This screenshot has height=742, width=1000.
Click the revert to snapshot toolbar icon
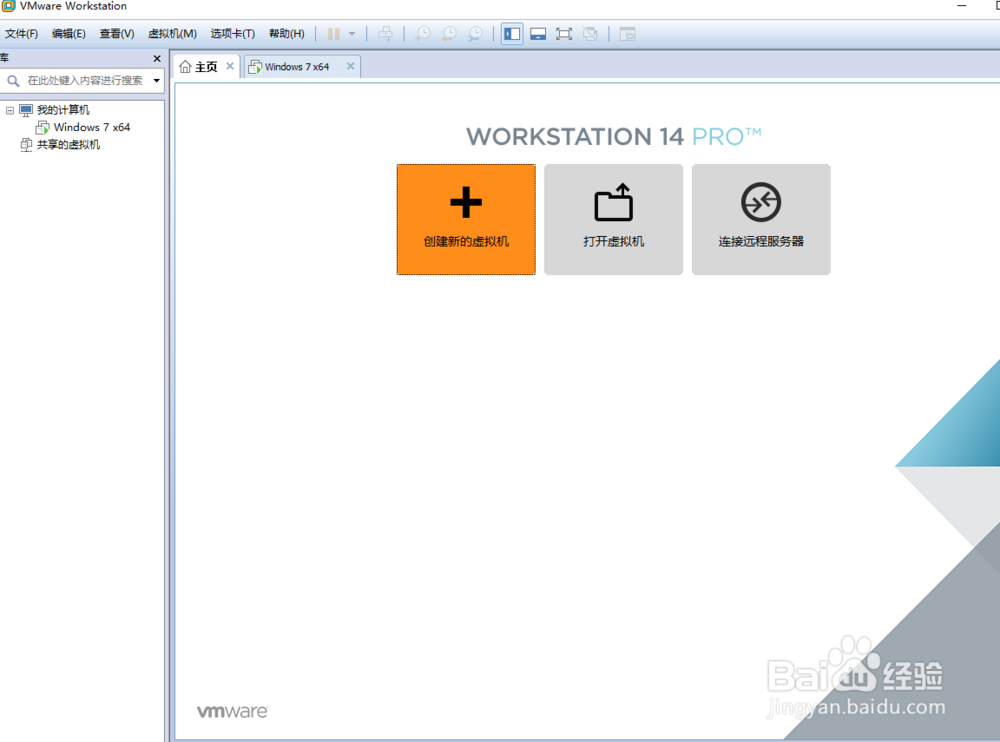(x=449, y=34)
